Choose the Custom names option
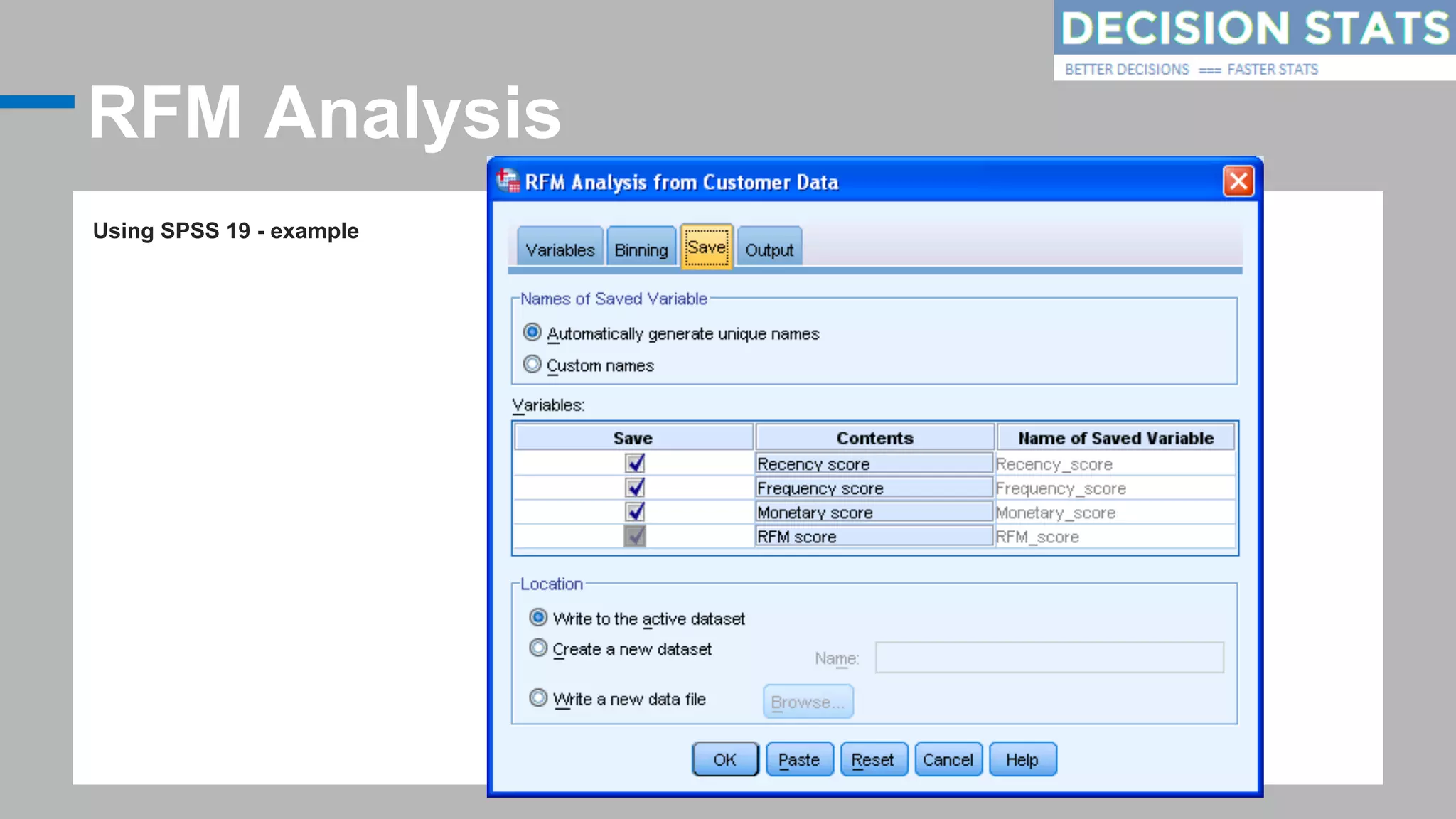Viewport: 1456px width, 819px height. pos(589,365)
